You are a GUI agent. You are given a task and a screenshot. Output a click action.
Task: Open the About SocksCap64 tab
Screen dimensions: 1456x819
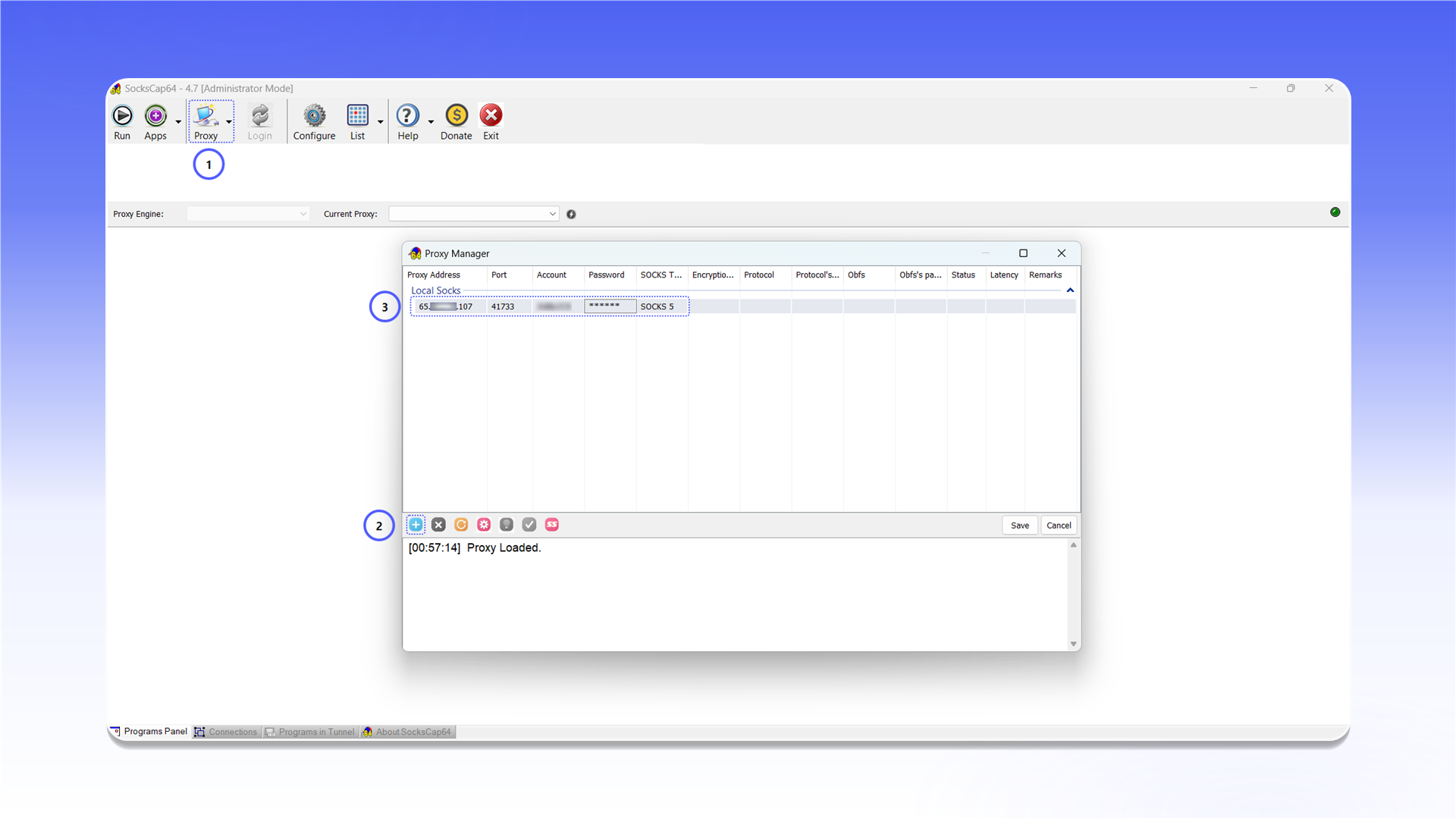tap(407, 732)
